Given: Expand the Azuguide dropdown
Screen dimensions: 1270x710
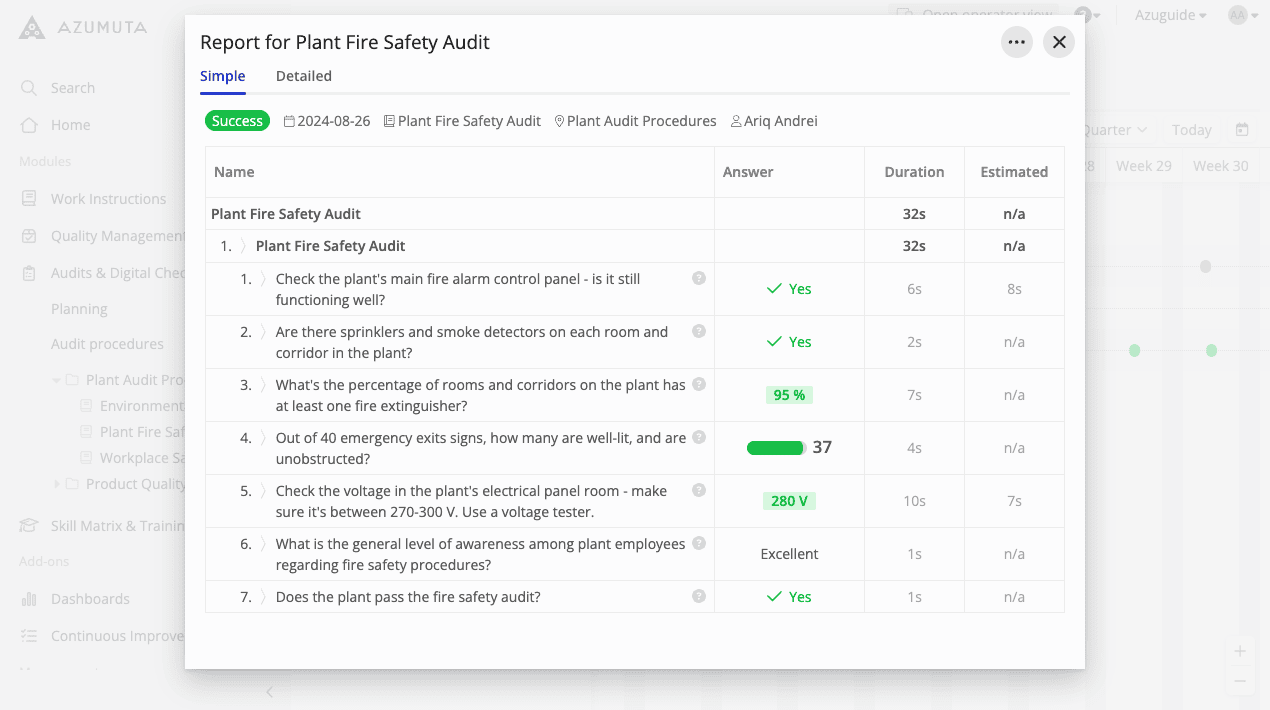Looking at the screenshot, I should click(x=1170, y=15).
